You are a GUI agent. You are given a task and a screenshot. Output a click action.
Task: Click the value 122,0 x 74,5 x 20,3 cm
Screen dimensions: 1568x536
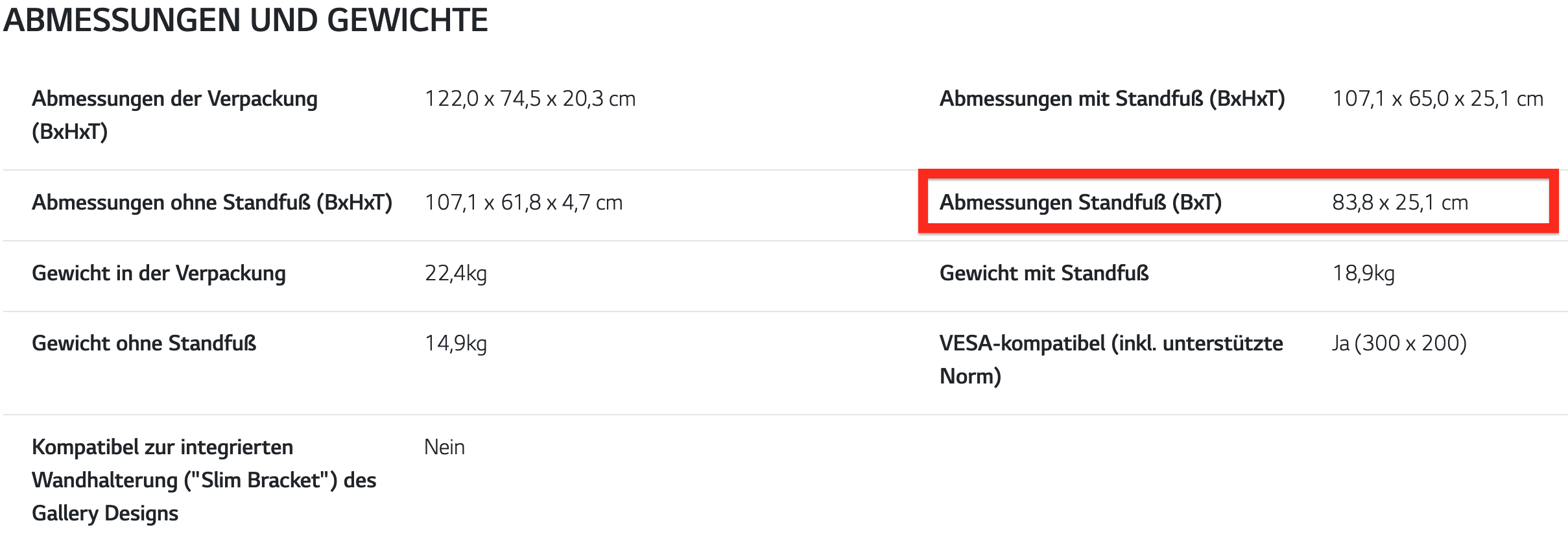pyautogui.click(x=530, y=99)
